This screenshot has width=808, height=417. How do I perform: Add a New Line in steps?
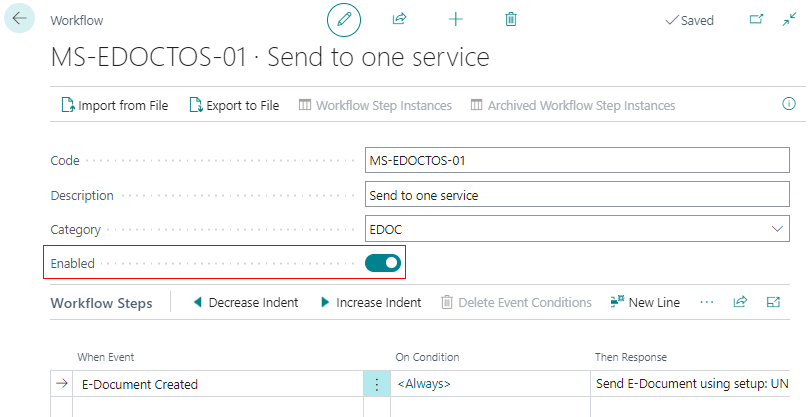pyautogui.click(x=645, y=302)
